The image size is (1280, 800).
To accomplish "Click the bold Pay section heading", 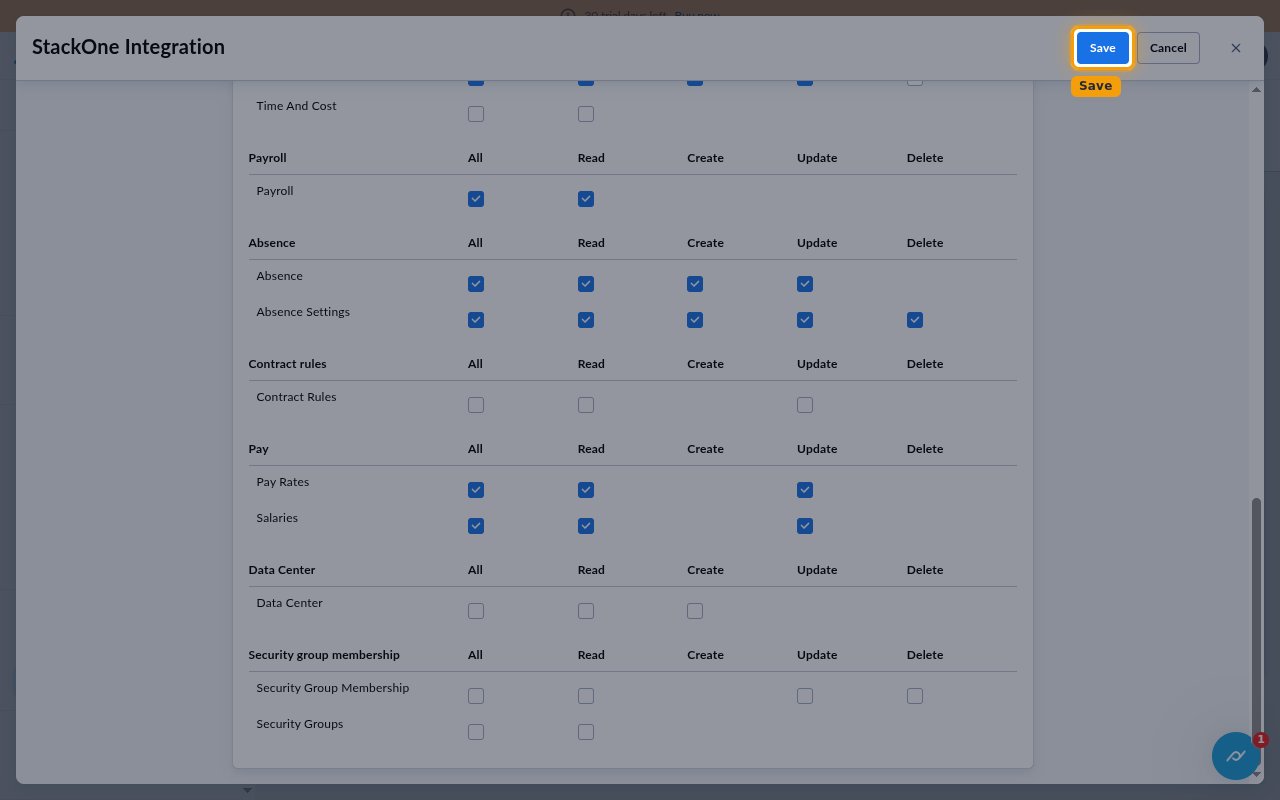I will coord(259,449).
